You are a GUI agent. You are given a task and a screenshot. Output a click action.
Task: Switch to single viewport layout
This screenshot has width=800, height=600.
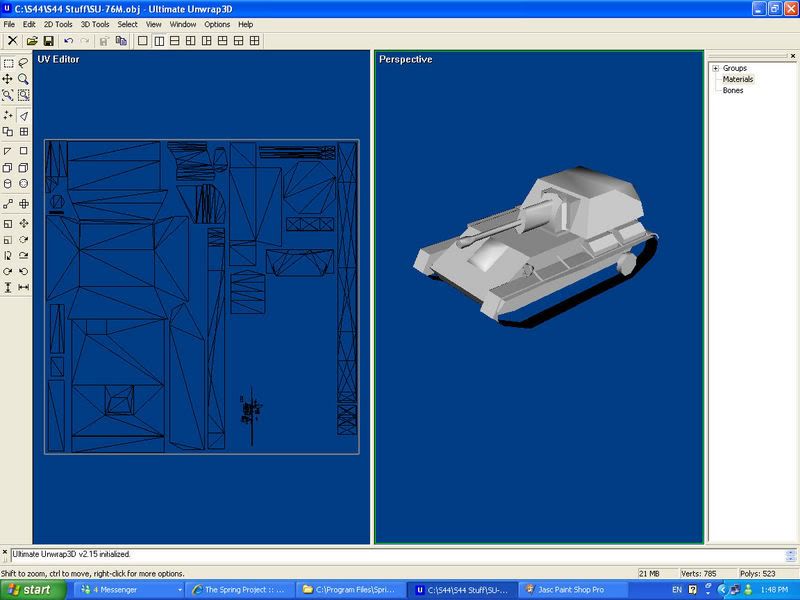click(143, 41)
